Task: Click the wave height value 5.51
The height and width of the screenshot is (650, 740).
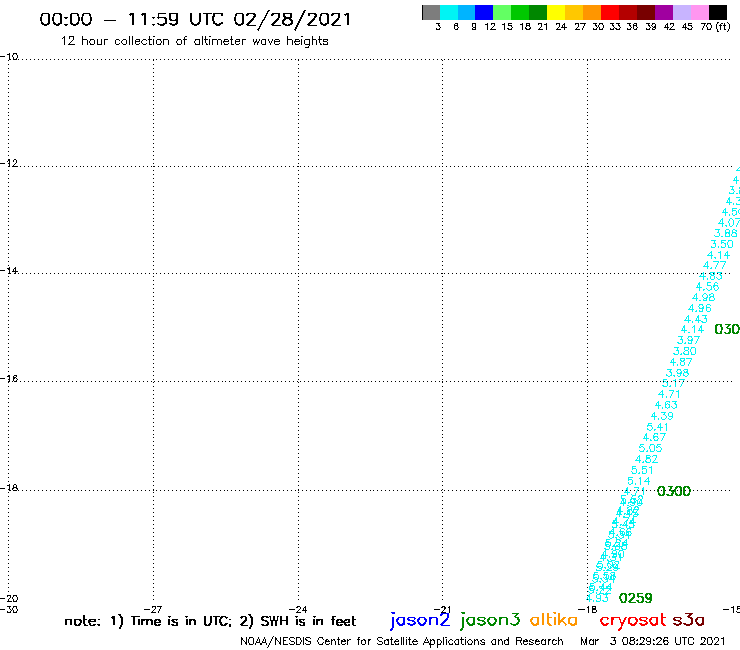Action: [642, 470]
